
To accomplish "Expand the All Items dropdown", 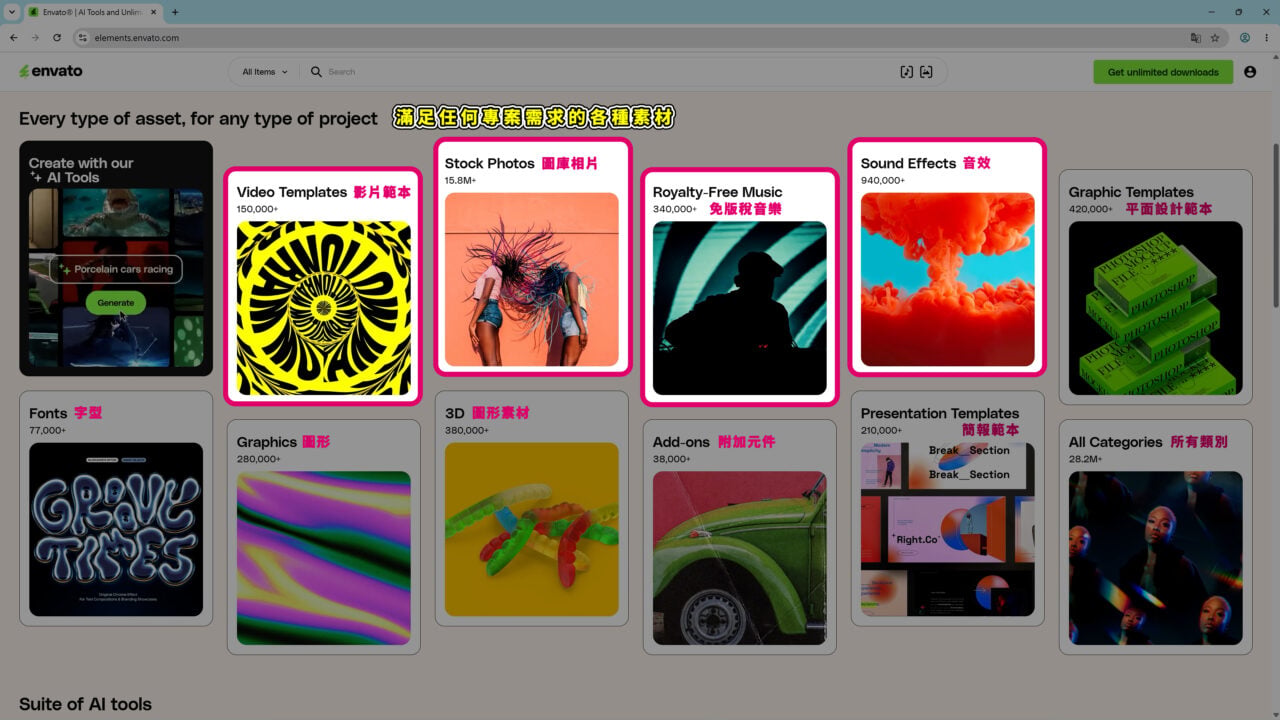I will [265, 72].
